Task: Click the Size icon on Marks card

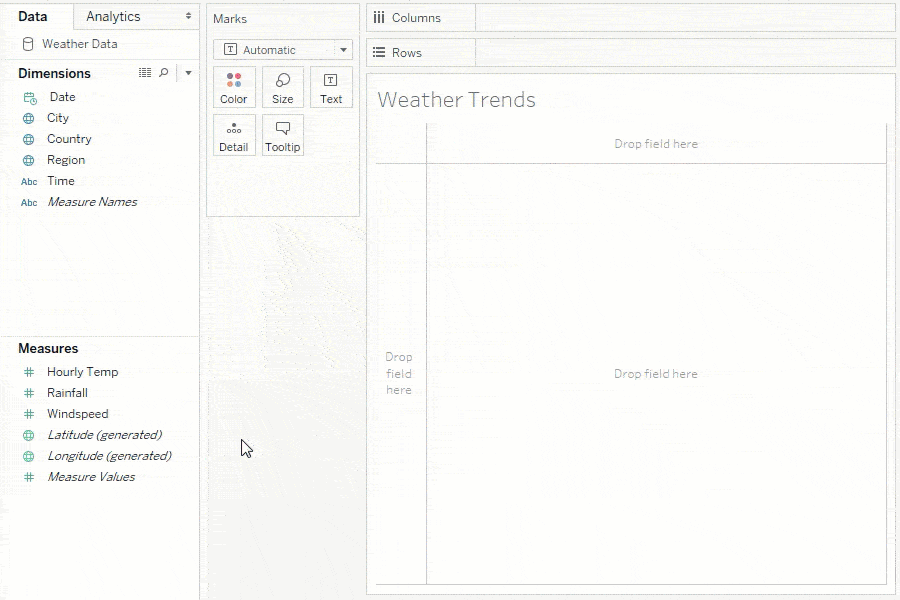Action: 283,87
